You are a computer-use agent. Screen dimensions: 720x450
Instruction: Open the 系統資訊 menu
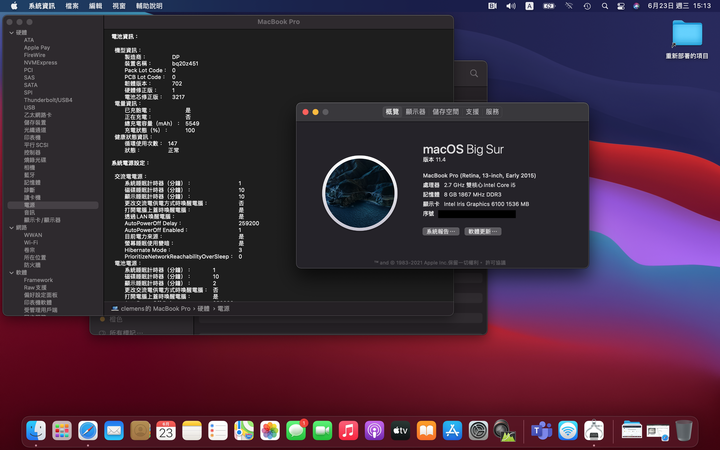[x=42, y=6]
